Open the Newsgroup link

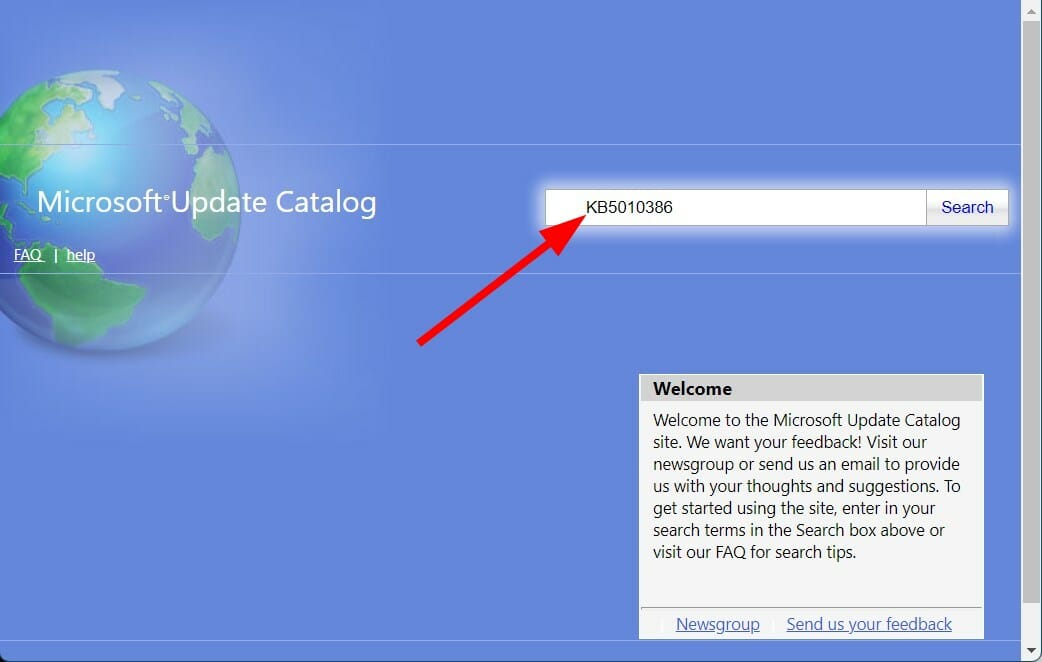[x=717, y=624]
